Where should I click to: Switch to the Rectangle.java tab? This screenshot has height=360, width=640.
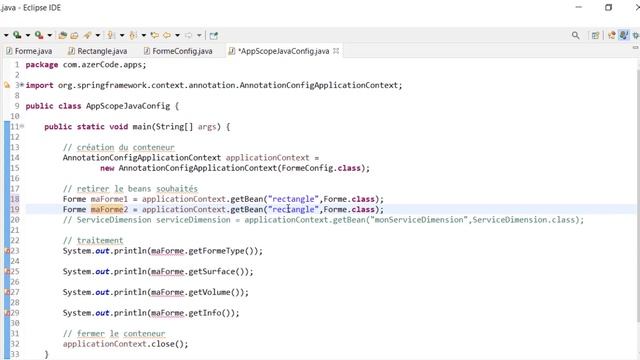(x=98, y=51)
